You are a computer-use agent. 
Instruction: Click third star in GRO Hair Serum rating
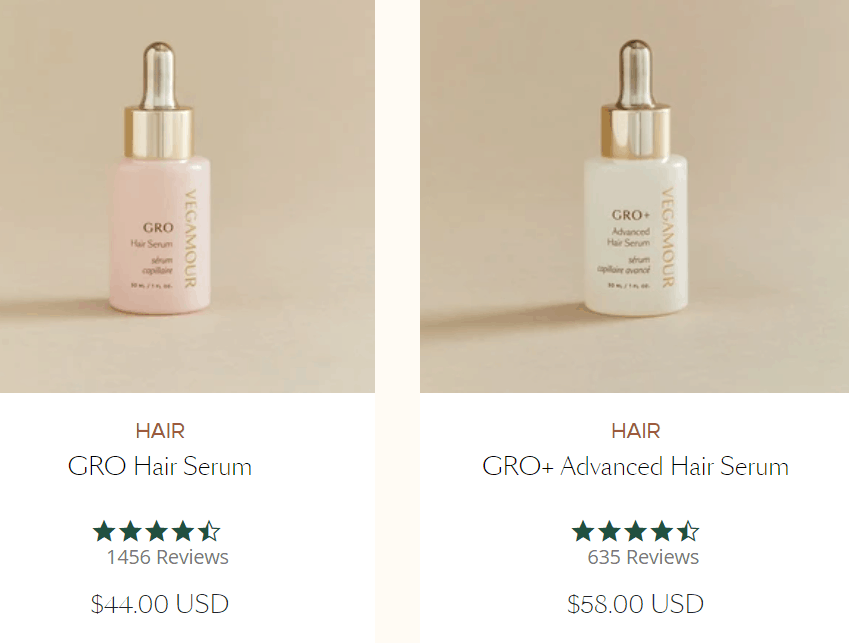point(156,531)
